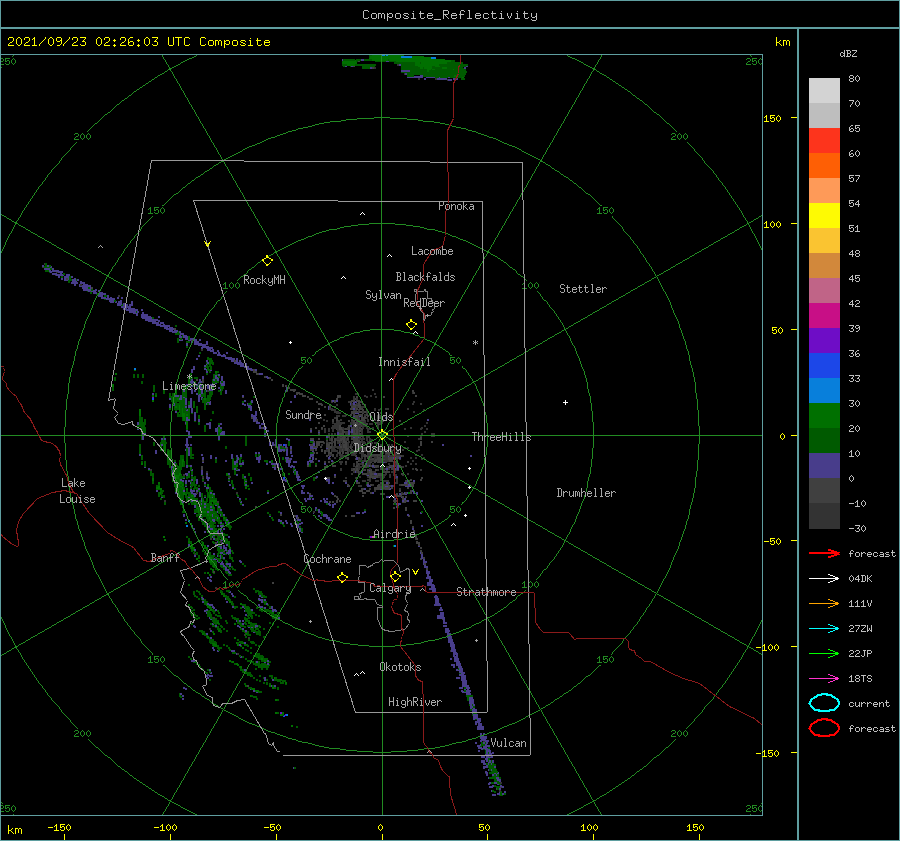This screenshot has height=841, width=900.
Task: Click the Lacombe town label
Action: pos(432,251)
